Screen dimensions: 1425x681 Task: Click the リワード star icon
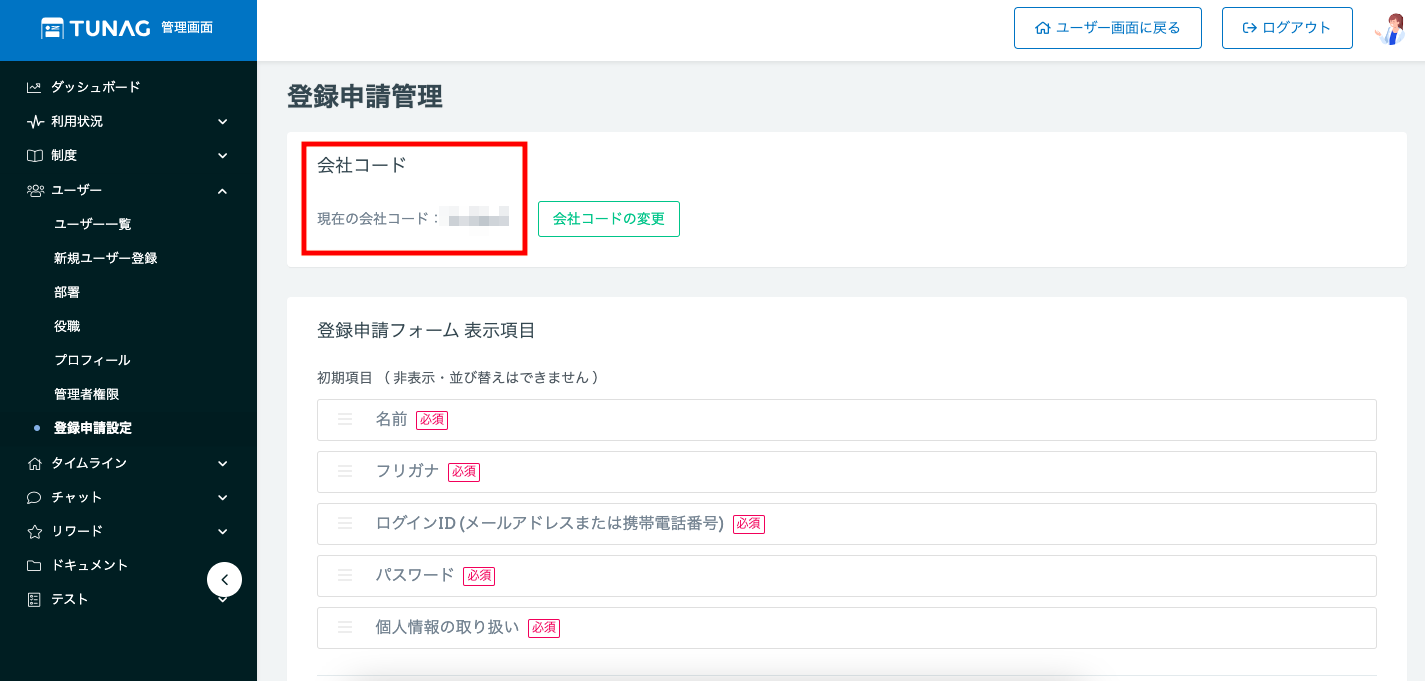pos(34,531)
